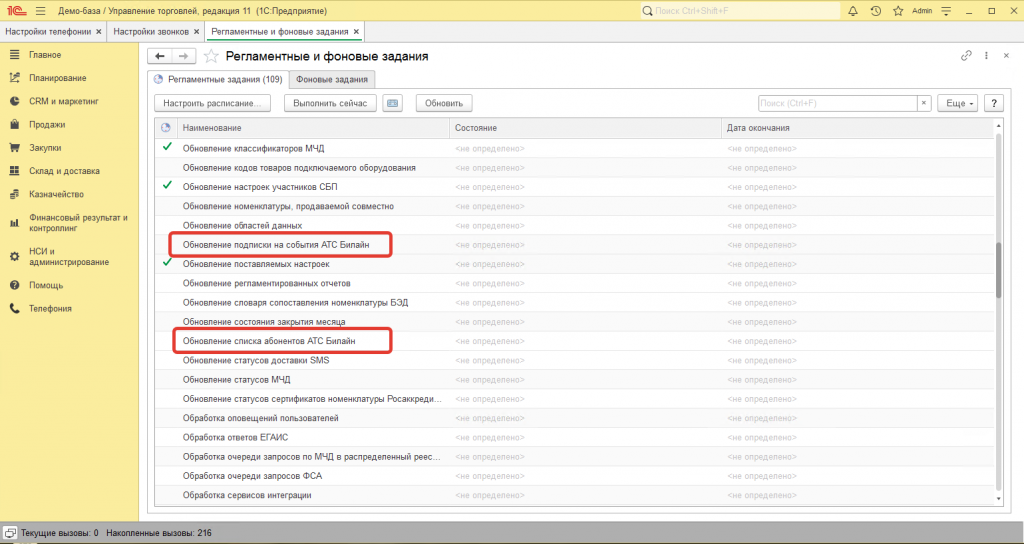The height and width of the screenshot is (544, 1024).
Task: Click the Закупки cart icon
Action: pos(14,148)
